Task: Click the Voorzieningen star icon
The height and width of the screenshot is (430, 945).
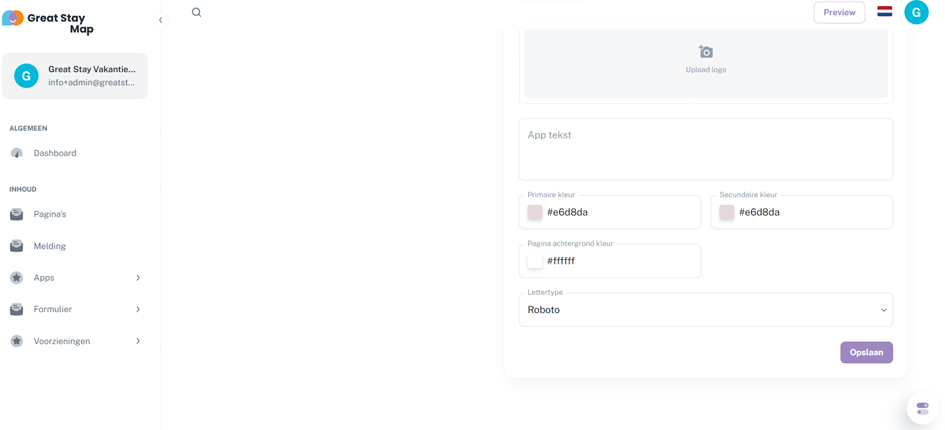Action: click(17, 341)
